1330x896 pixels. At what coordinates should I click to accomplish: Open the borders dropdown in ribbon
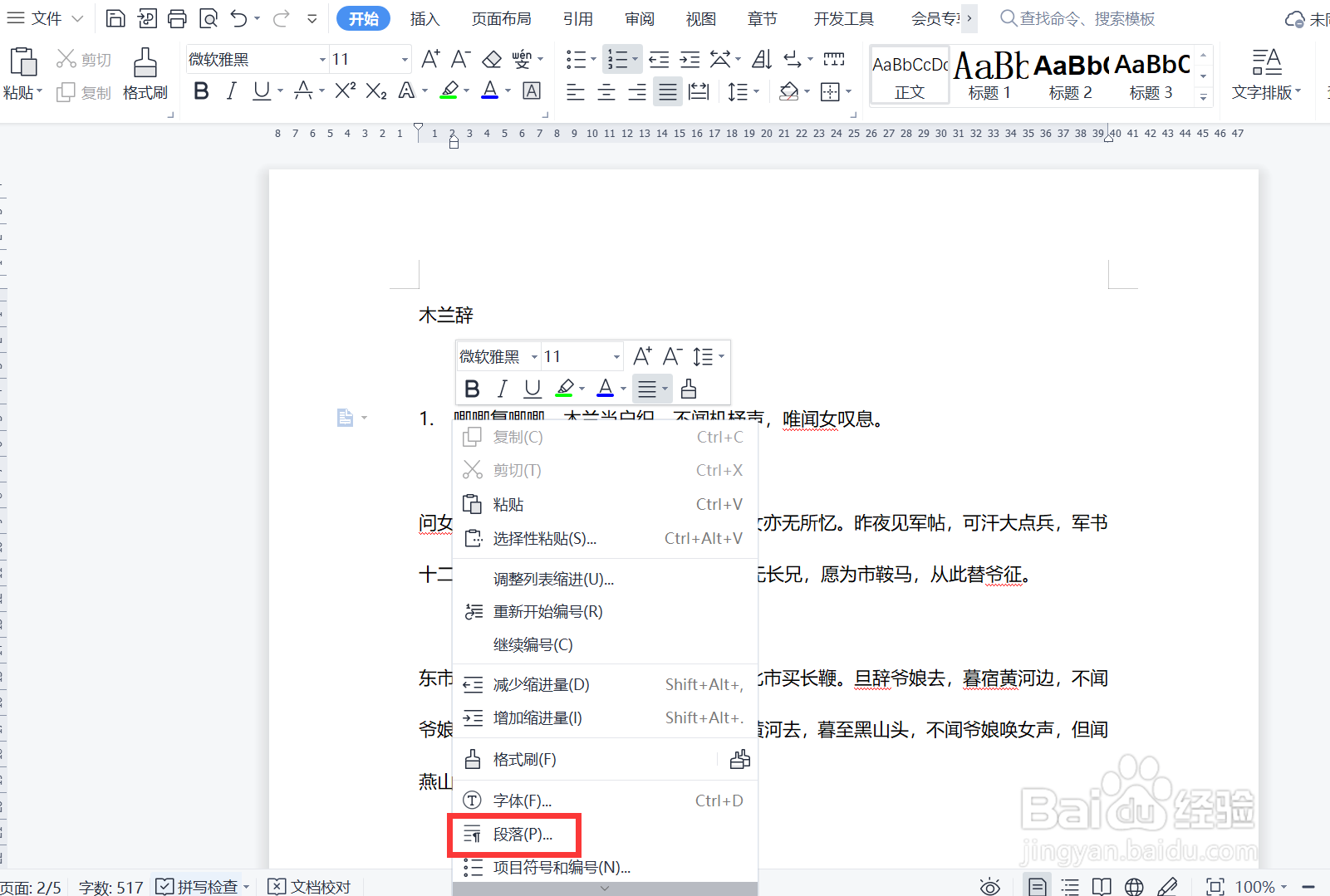(x=848, y=91)
